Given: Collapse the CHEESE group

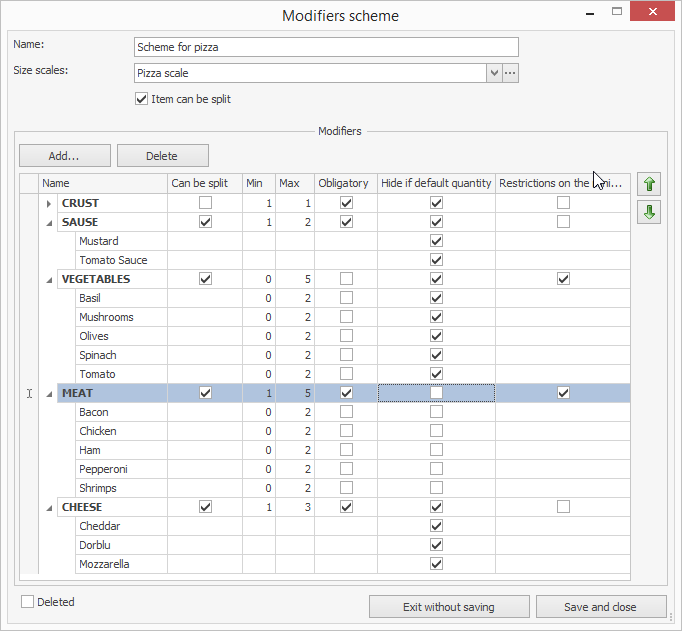Looking at the screenshot, I should point(49,508).
